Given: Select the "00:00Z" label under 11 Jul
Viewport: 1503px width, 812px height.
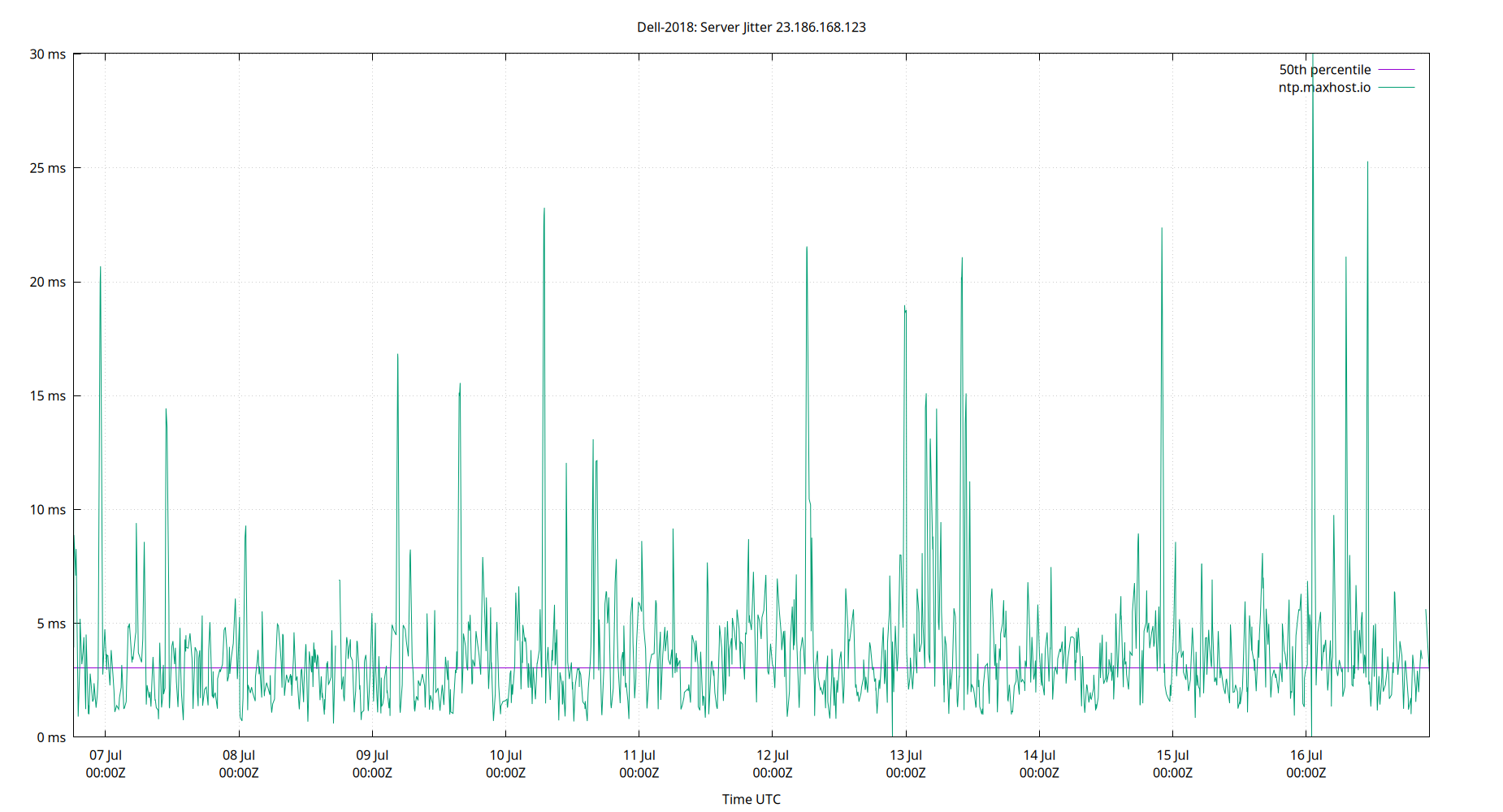Looking at the screenshot, I should pos(640,773).
